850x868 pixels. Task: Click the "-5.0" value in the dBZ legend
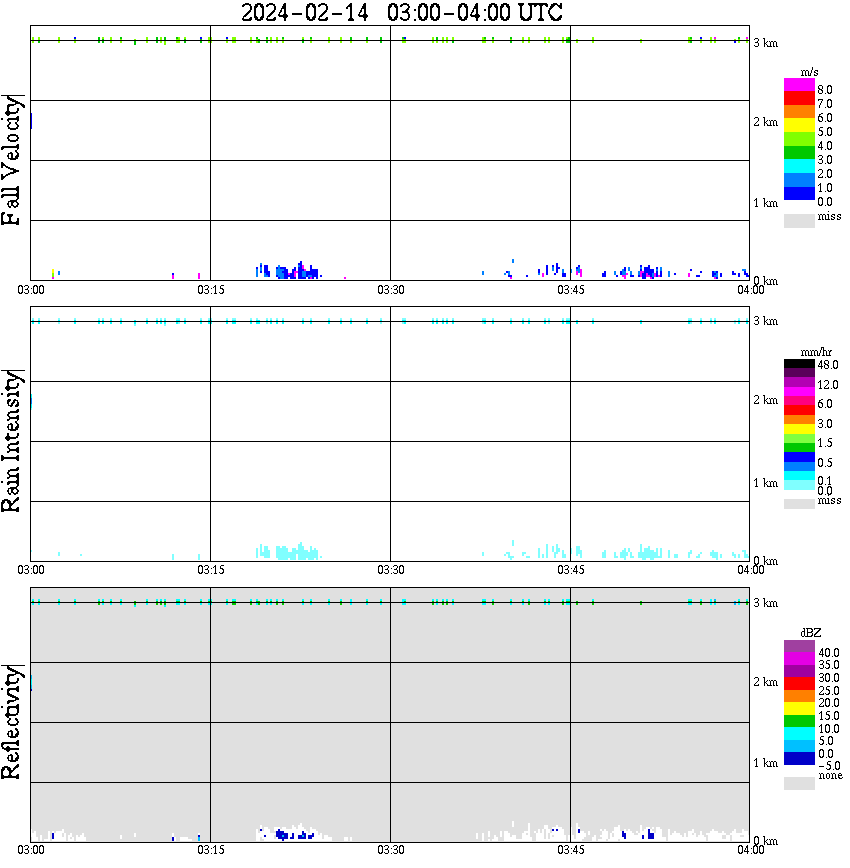[829, 766]
